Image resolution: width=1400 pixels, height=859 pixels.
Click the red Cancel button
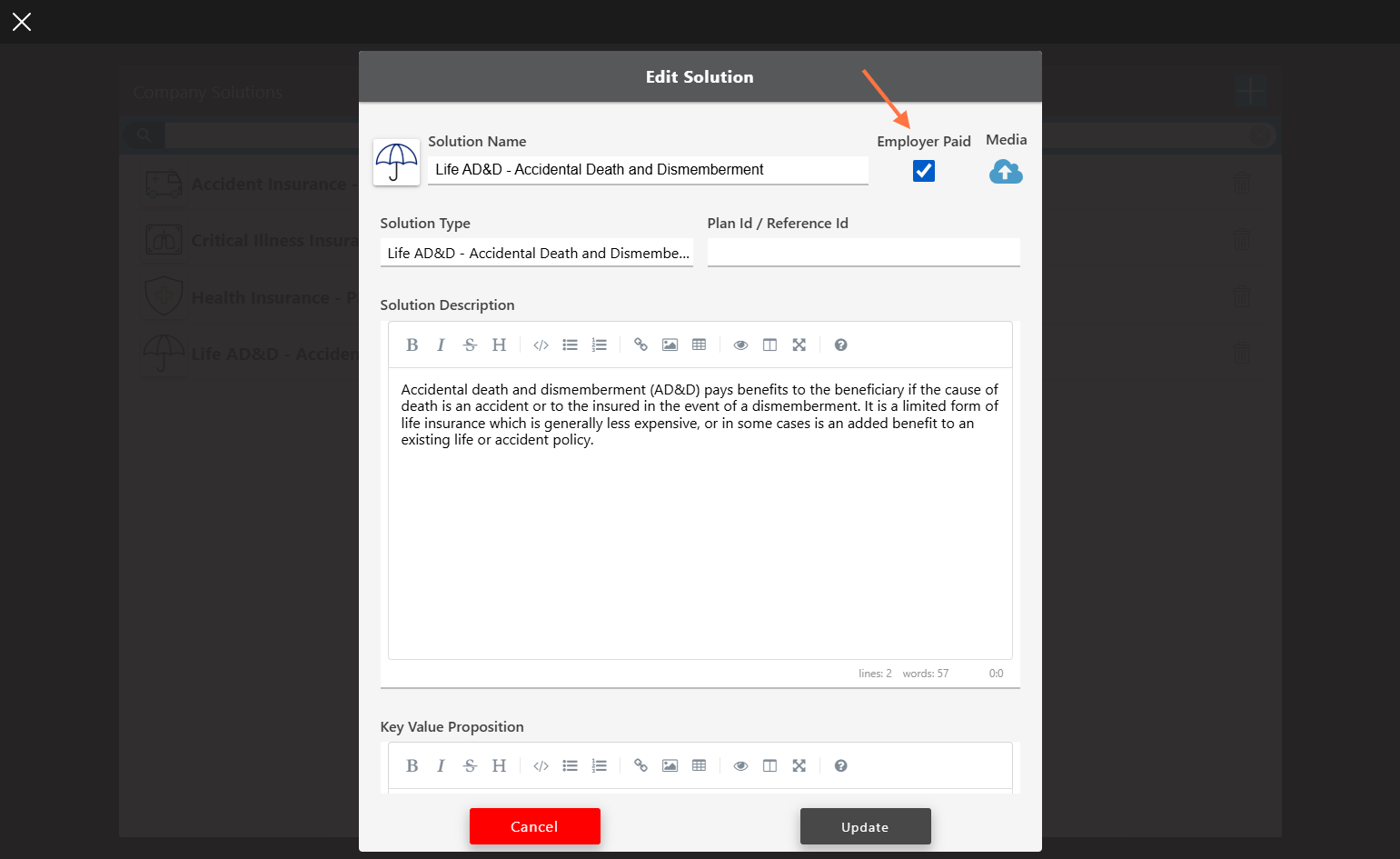[x=535, y=826]
